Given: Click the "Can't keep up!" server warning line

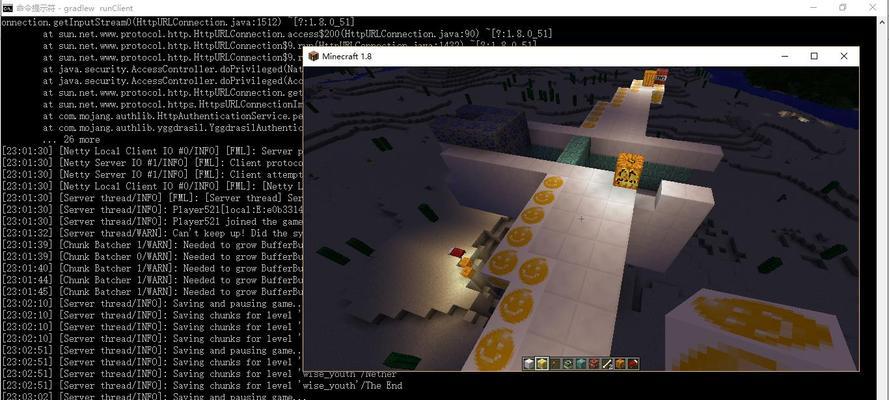Looking at the screenshot, I should click(x=153, y=233).
